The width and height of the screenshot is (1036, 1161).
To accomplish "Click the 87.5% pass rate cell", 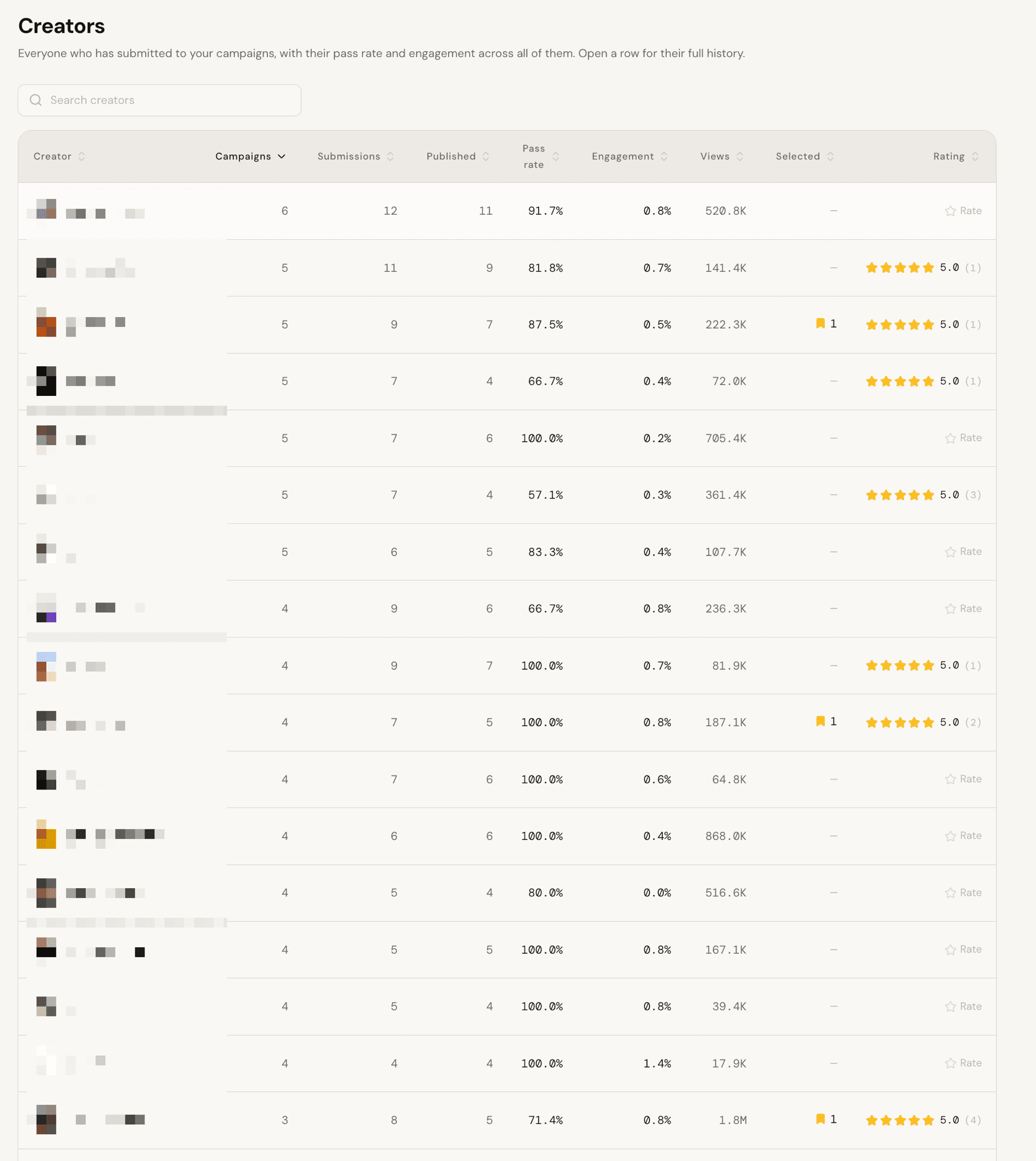I will tap(546, 324).
